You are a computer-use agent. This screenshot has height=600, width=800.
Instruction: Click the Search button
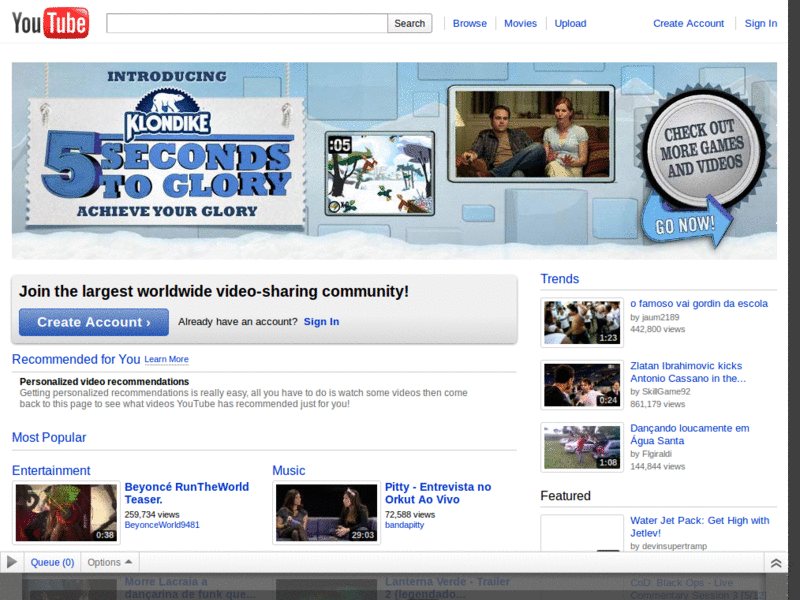[x=410, y=23]
